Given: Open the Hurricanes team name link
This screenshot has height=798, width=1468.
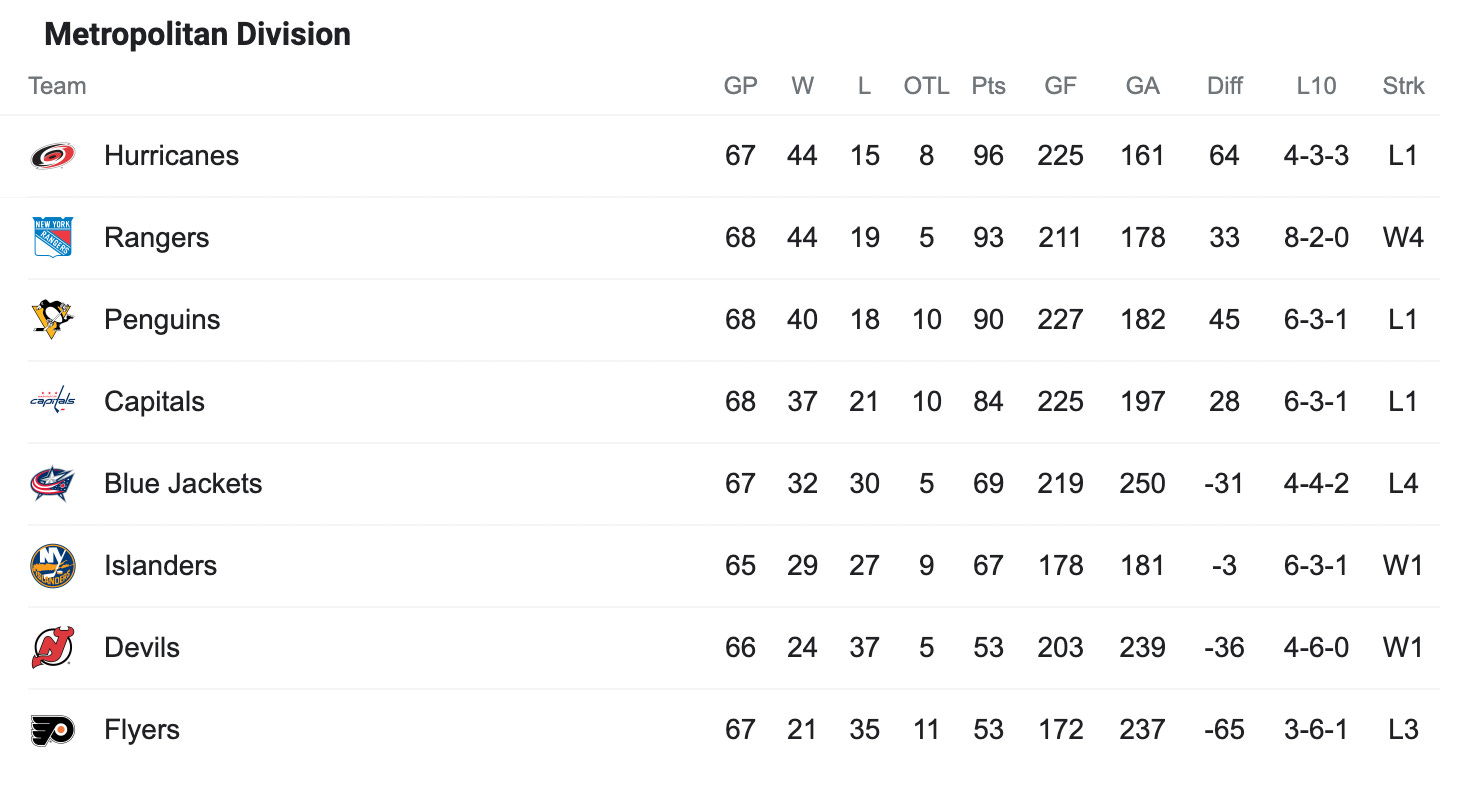Looking at the screenshot, I should [171, 156].
